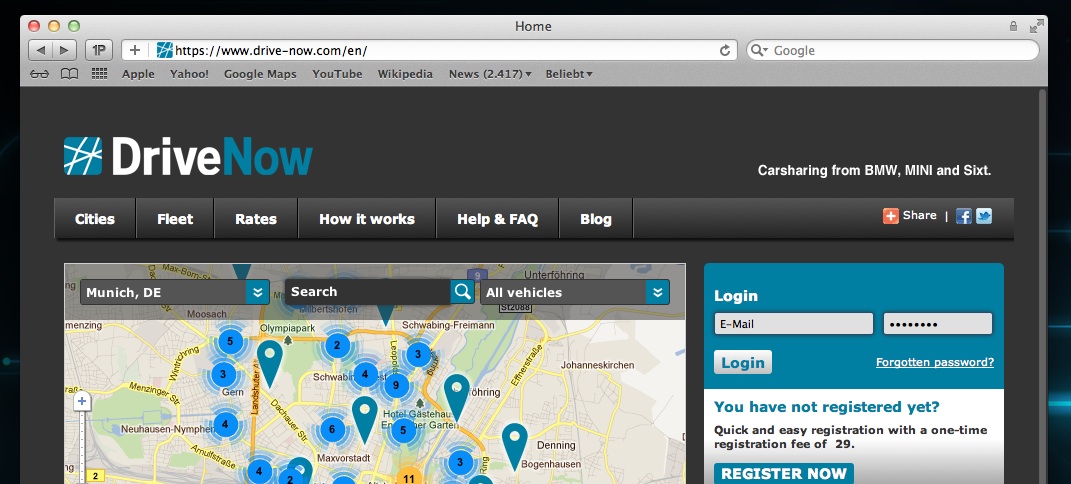Viewport: 1071px width, 484px height.
Task: Click the map search magnifier button
Action: pyautogui.click(x=462, y=292)
